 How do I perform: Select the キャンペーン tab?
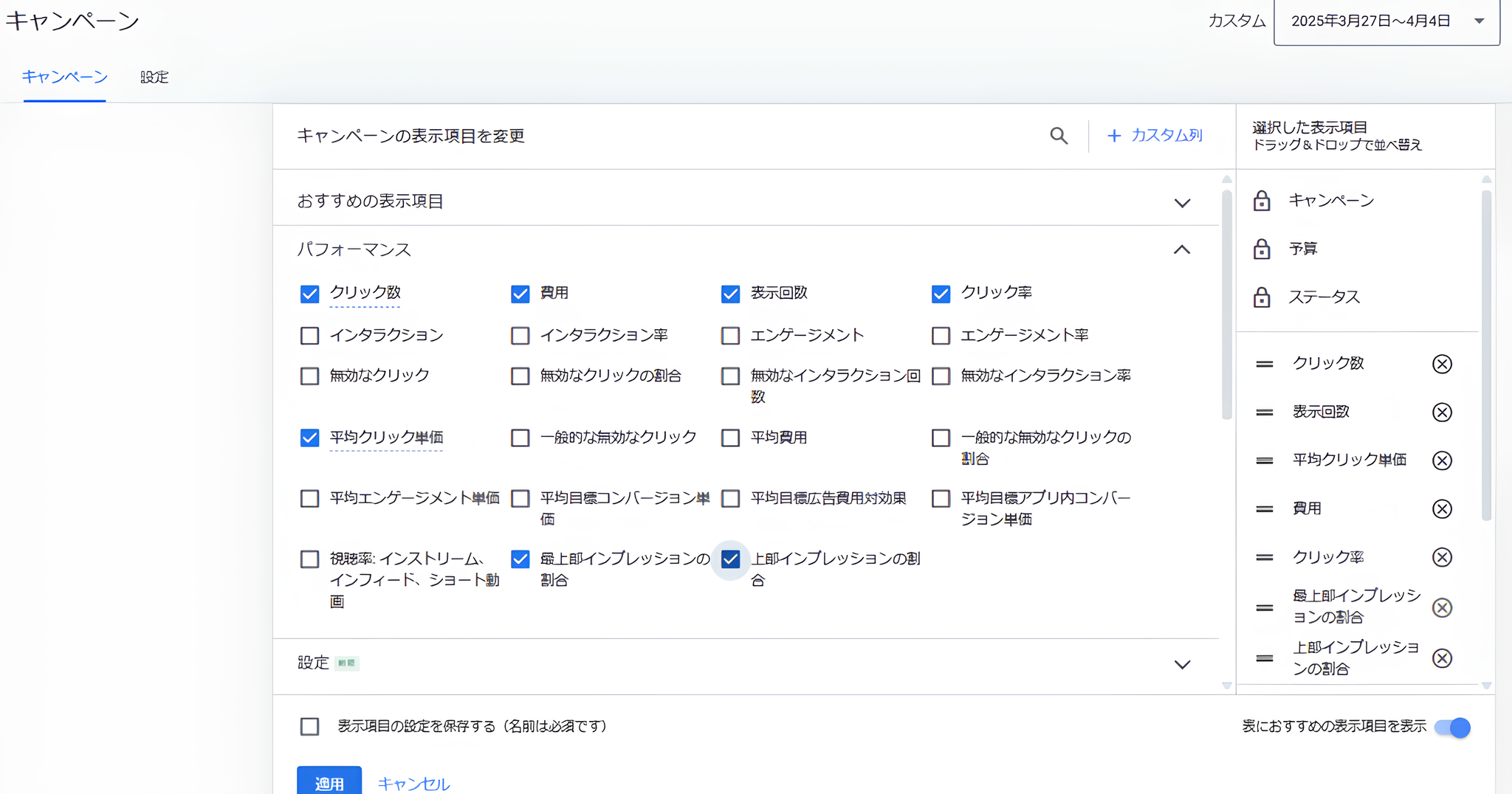point(65,77)
